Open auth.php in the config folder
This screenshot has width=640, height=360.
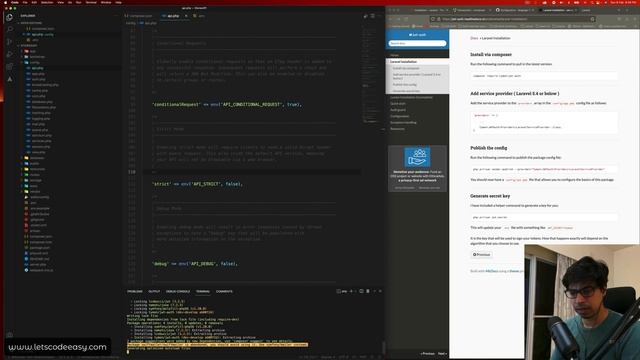(x=38, y=80)
